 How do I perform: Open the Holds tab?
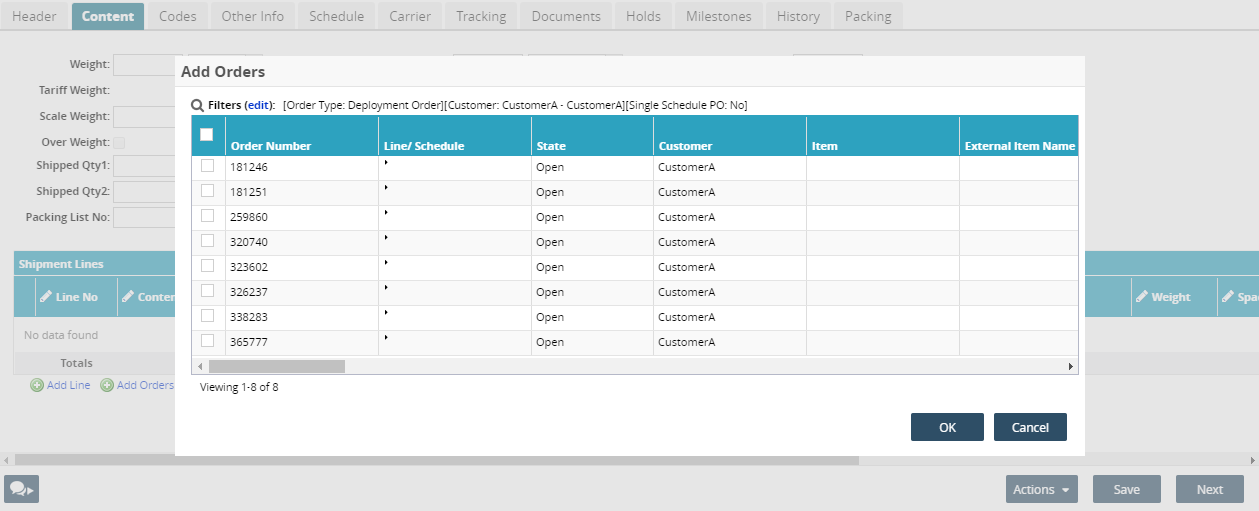643,16
